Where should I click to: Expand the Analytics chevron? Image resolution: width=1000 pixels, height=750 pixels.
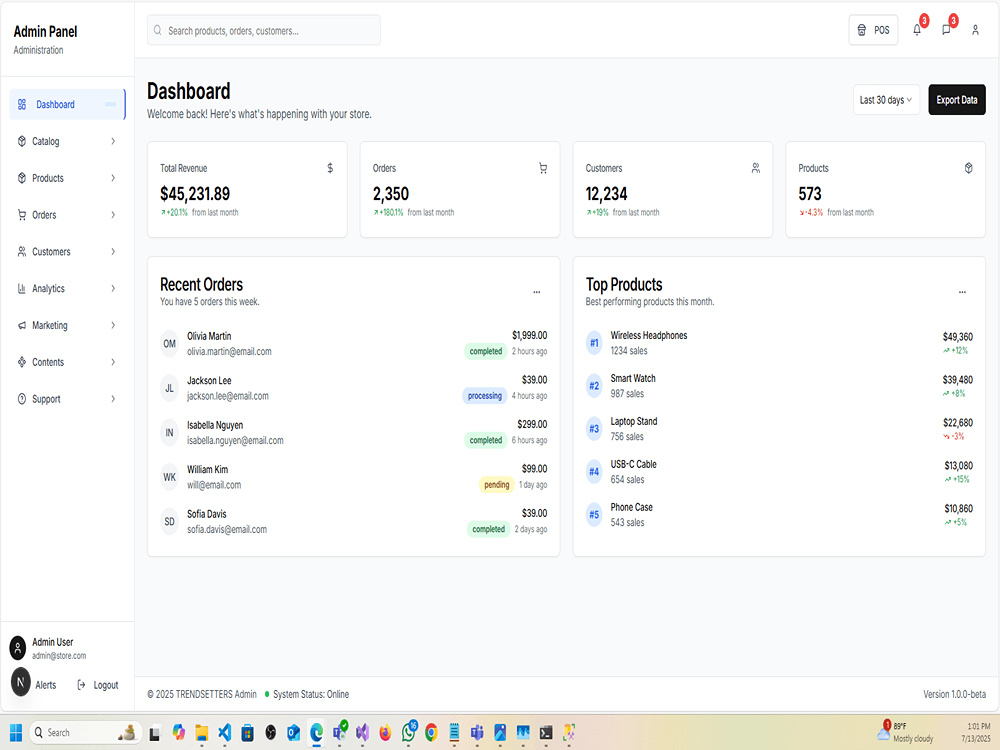pyautogui.click(x=113, y=288)
